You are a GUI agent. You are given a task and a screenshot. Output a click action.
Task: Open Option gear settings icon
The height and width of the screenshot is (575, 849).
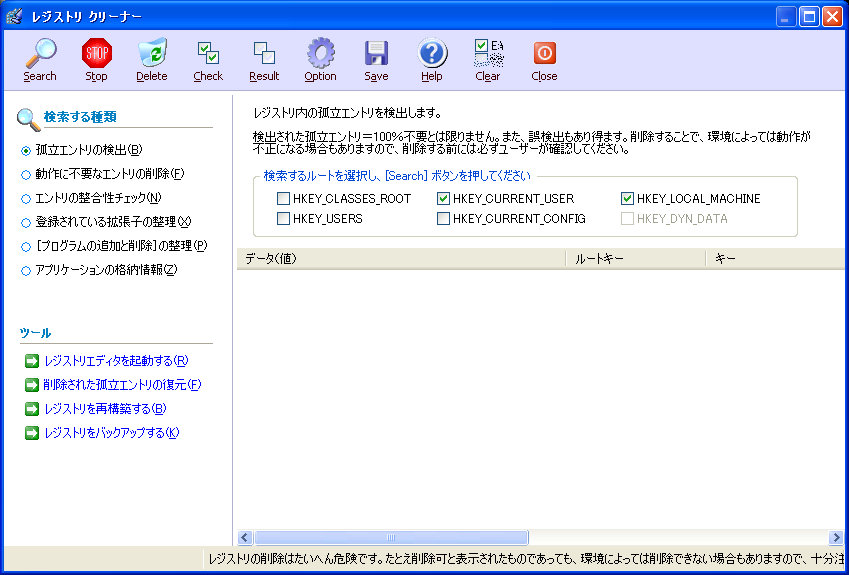point(320,55)
